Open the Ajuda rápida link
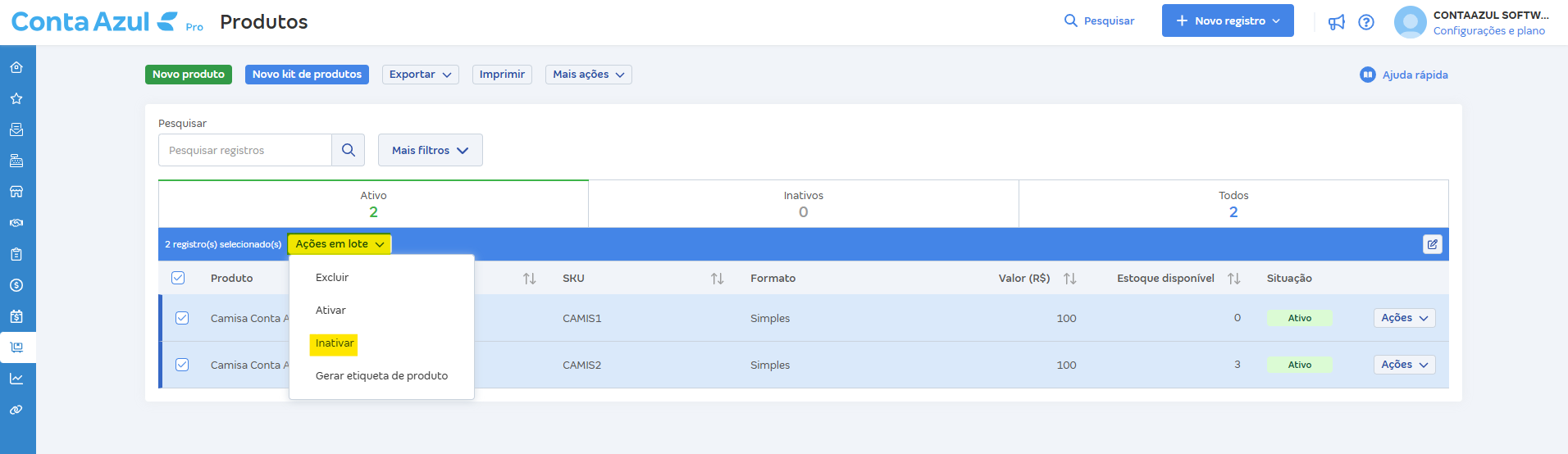Viewport: 1568px width, 454px height. pos(1404,75)
